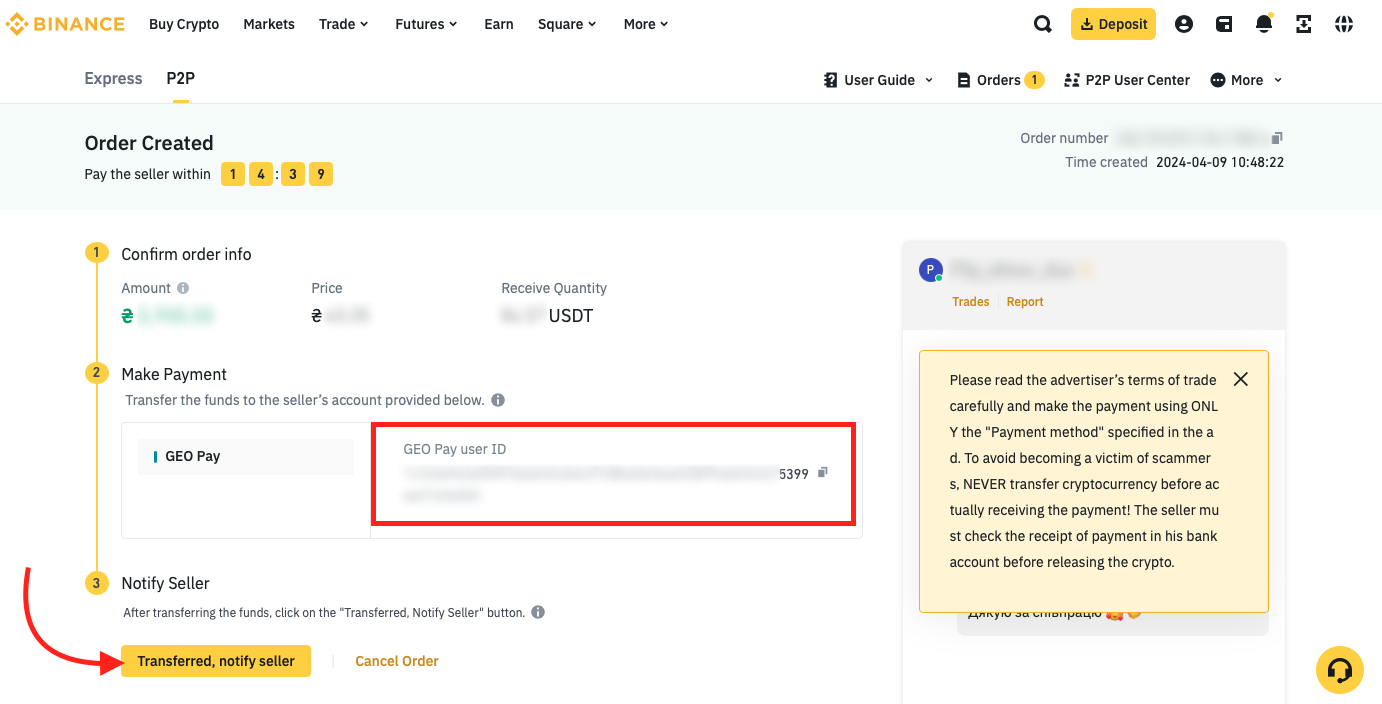
Task: Click info icon next to Amount
Action: [x=183, y=288]
